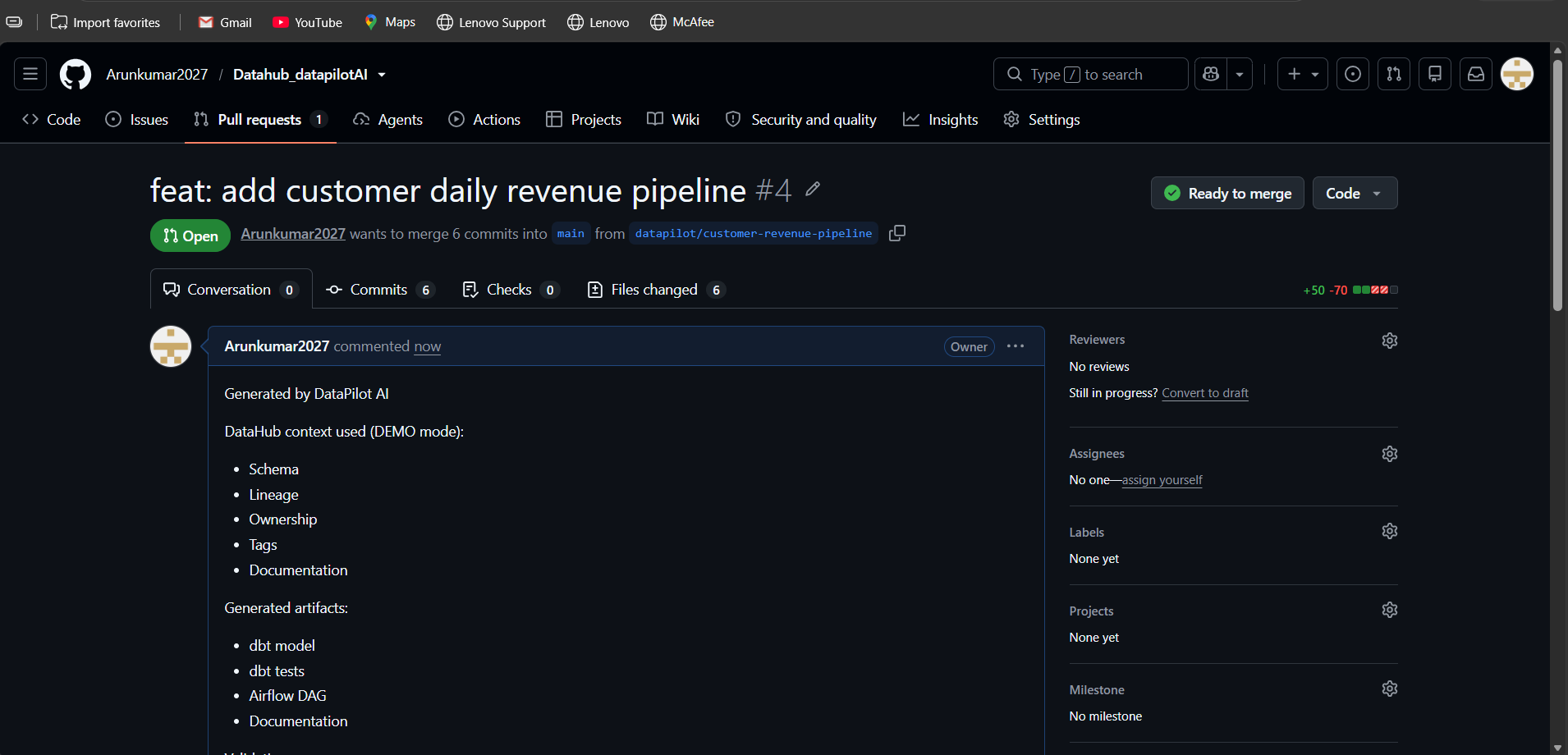Open the Projects gear settings
1568x755 pixels.
[x=1389, y=610]
